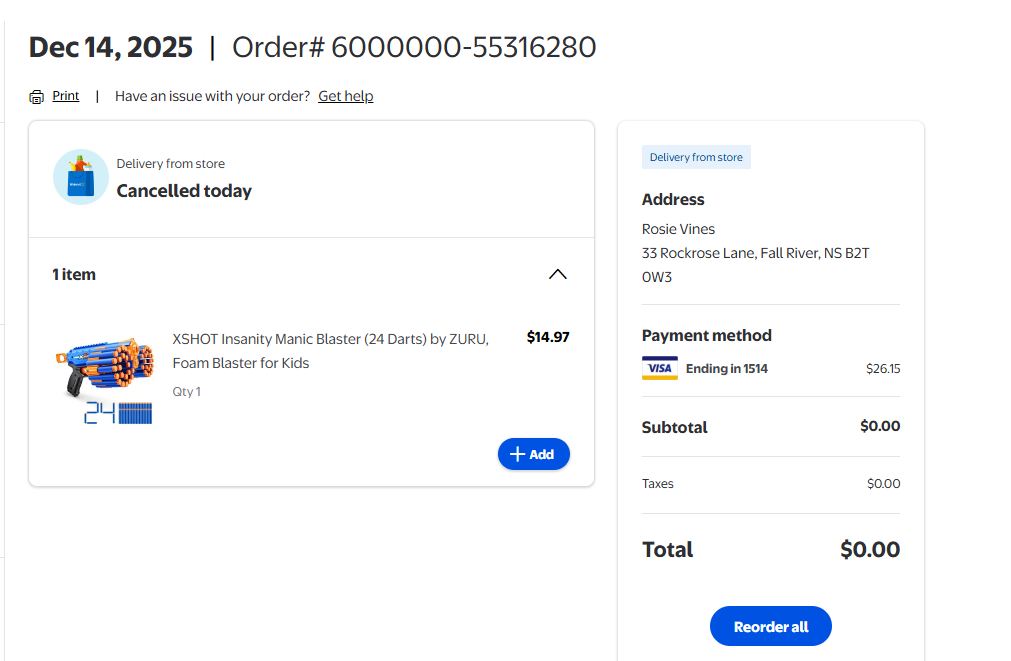Click the Reorder all button

770,626
